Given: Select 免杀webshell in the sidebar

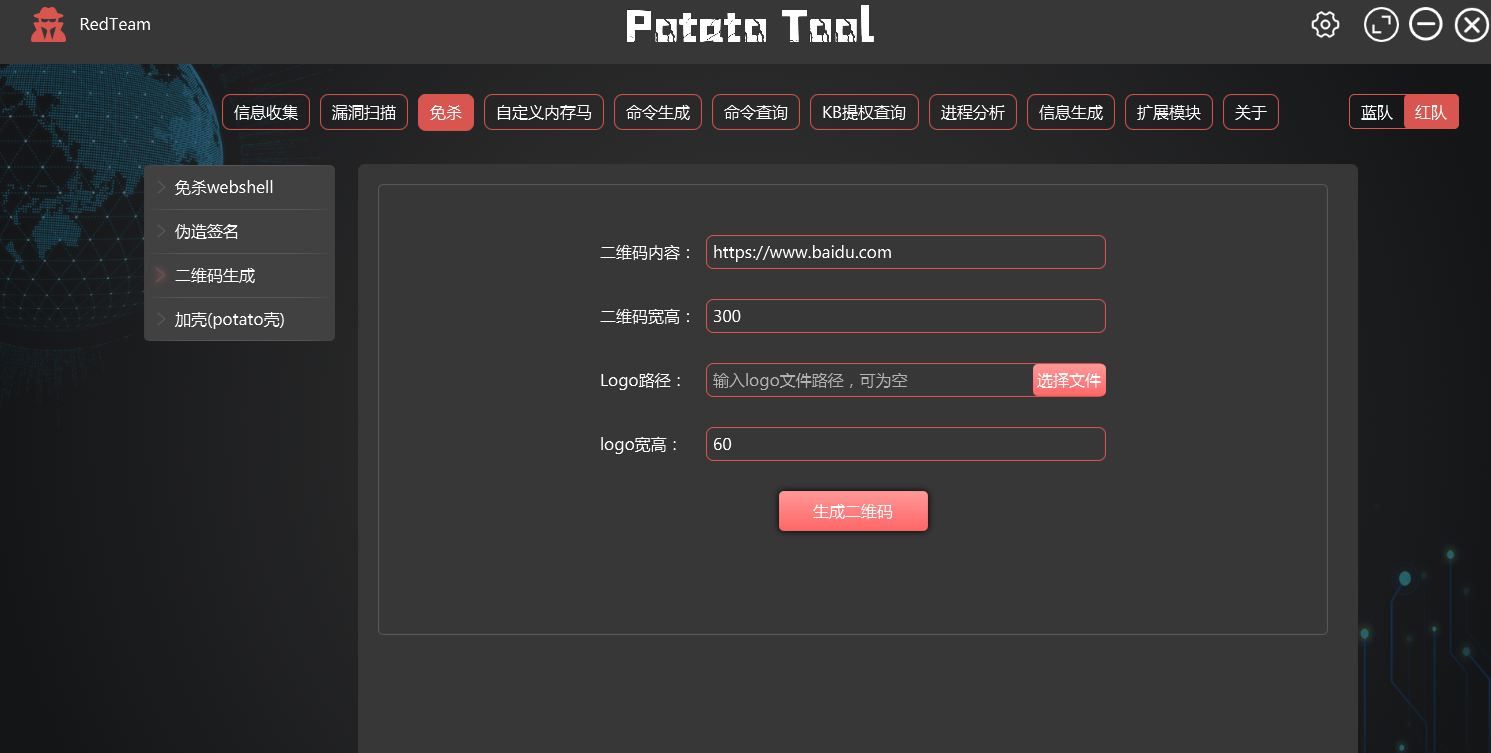Looking at the screenshot, I should point(239,187).
